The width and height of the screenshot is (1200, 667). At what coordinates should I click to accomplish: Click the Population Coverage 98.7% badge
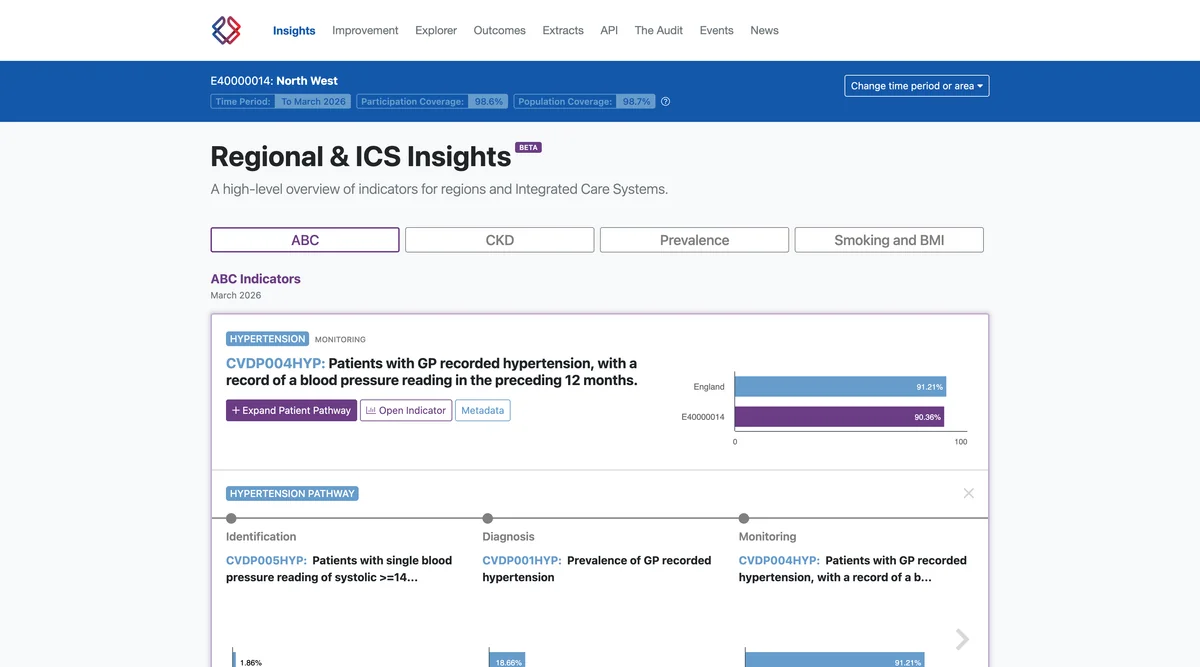pyautogui.click(x=584, y=101)
